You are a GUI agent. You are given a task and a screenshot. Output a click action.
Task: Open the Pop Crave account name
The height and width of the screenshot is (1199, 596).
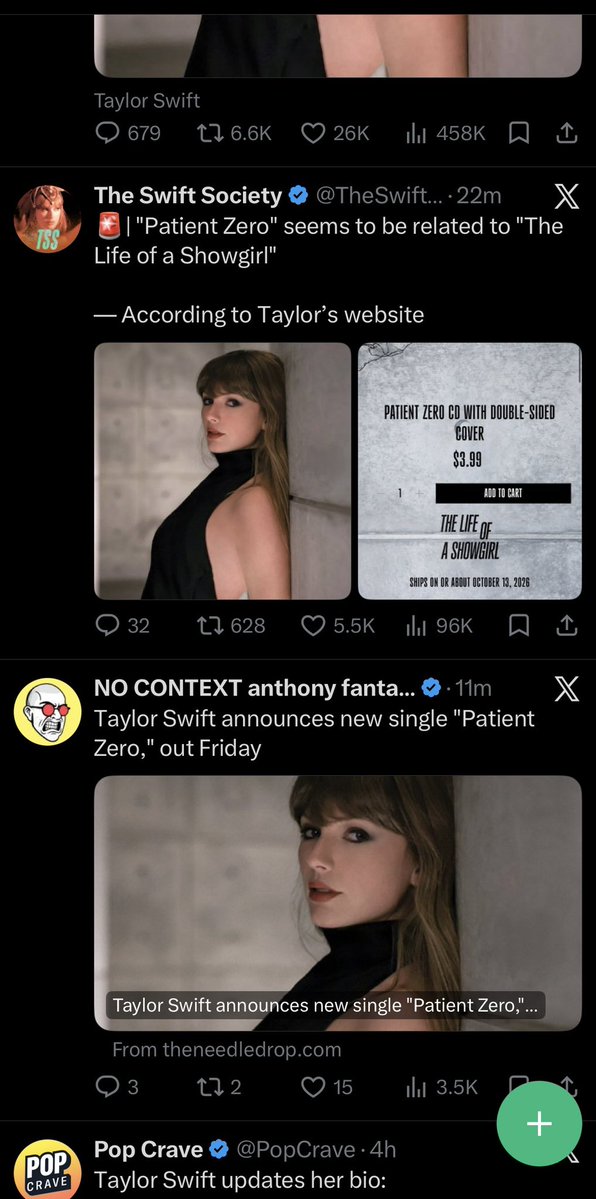148,1149
